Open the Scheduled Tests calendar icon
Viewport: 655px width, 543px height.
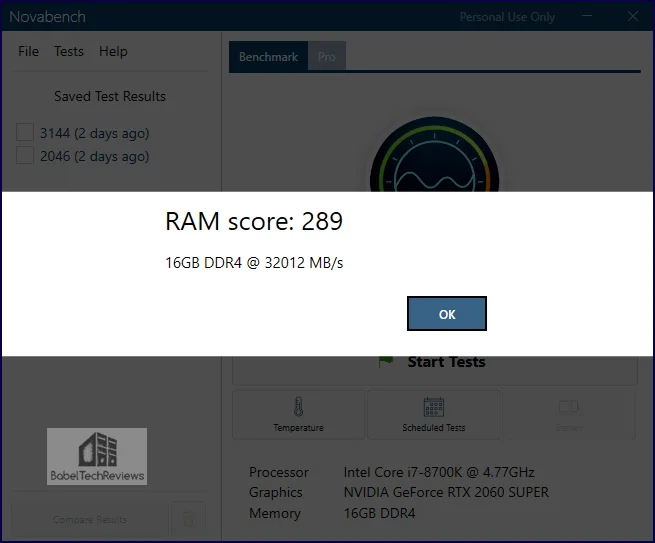[x=434, y=406]
